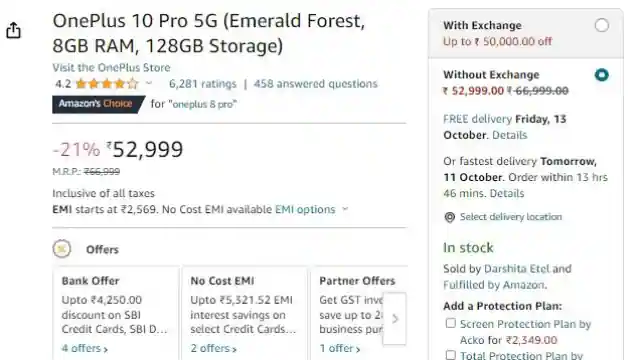Select the With Exchange option

[x=601, y=25]
